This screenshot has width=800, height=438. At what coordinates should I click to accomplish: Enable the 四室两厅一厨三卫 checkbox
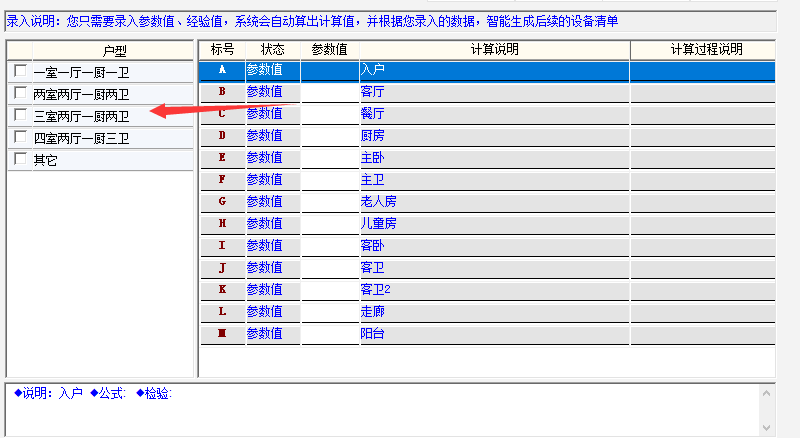click(20, 136)
